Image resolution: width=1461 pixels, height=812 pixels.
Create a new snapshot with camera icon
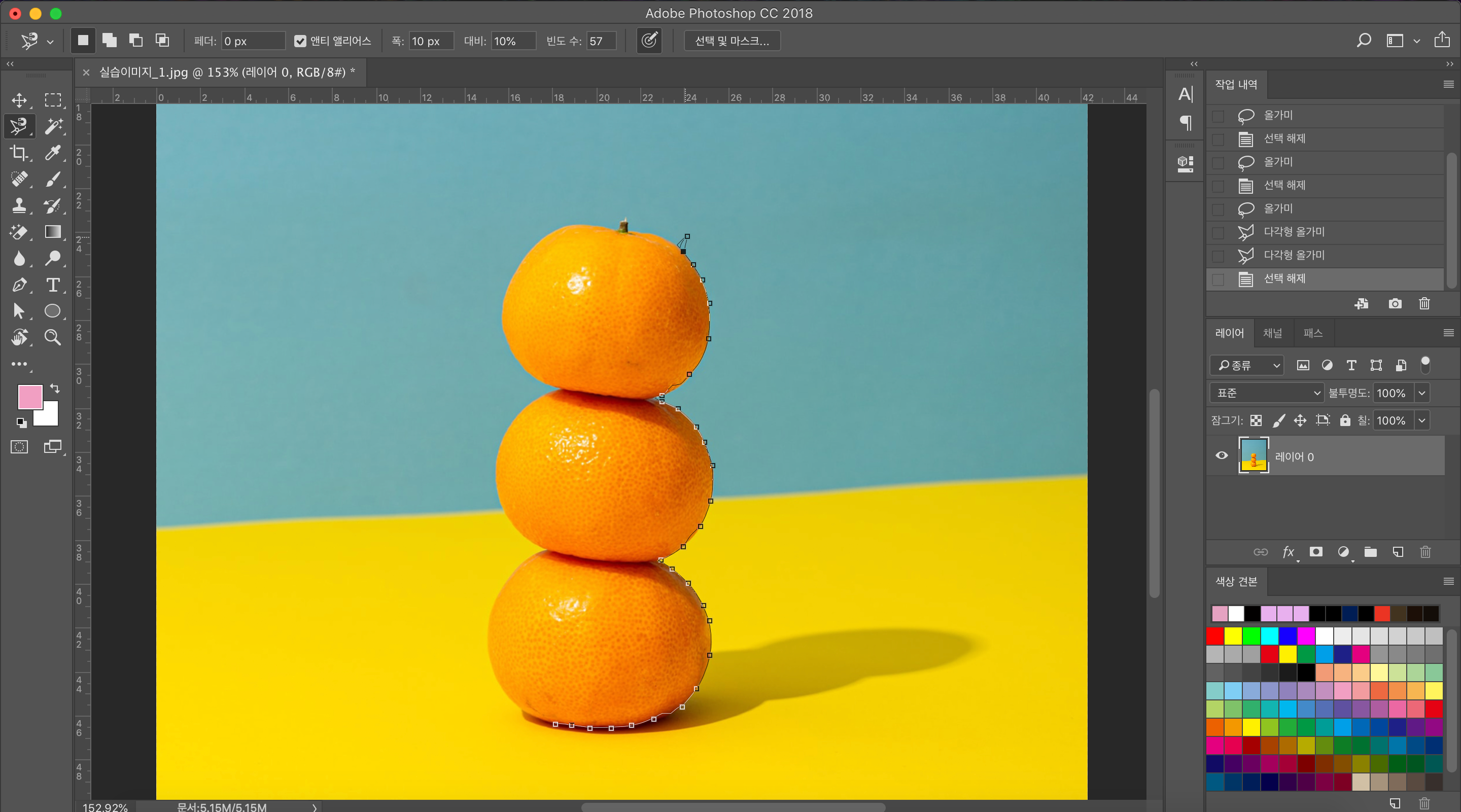click(x=1395, y=304)
